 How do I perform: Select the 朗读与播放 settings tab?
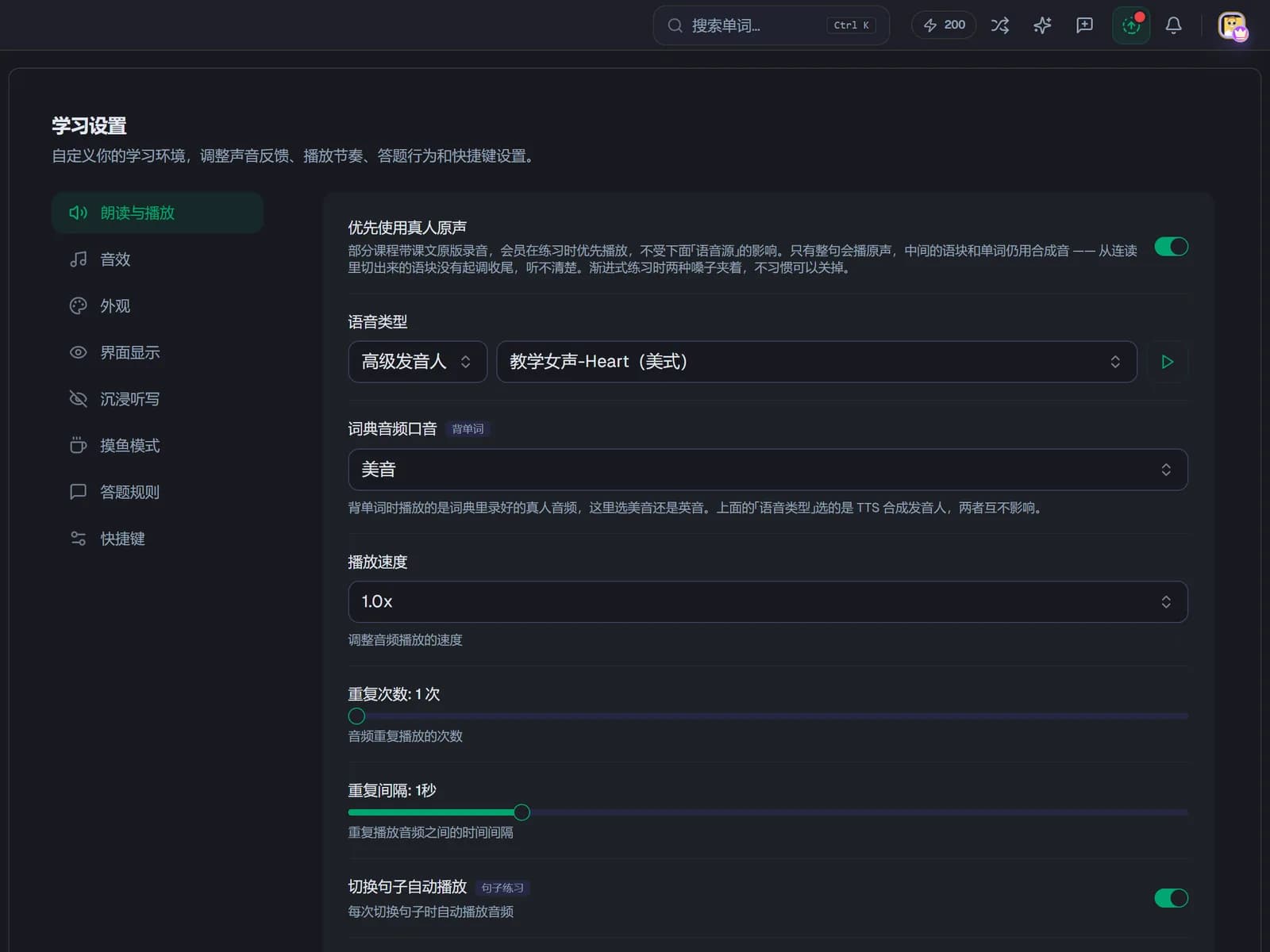coord(157,213)
